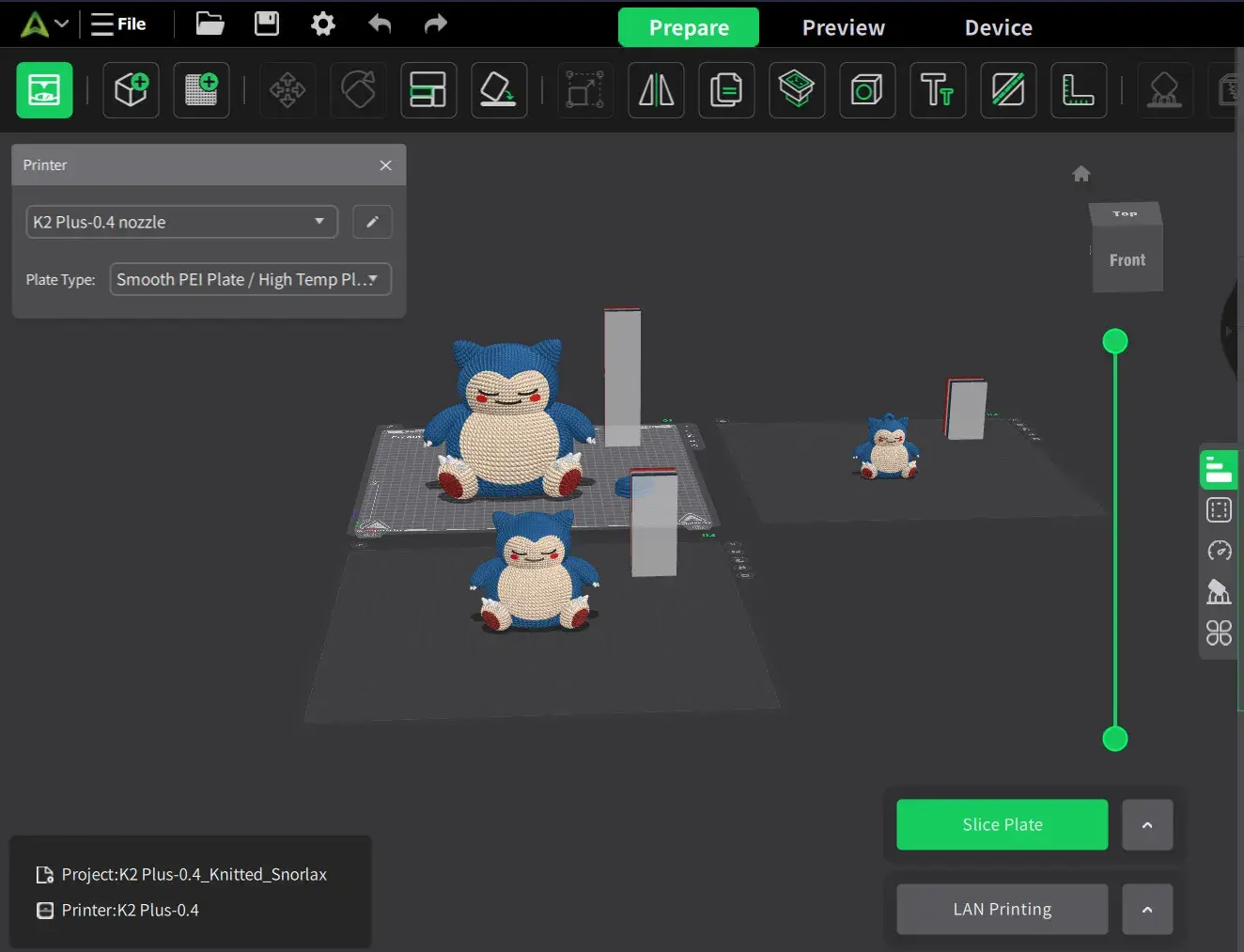Select the Measure ruler tool
This screenshot has width=1244, height=952.
pyautogui.click(x=1079, y=90)
